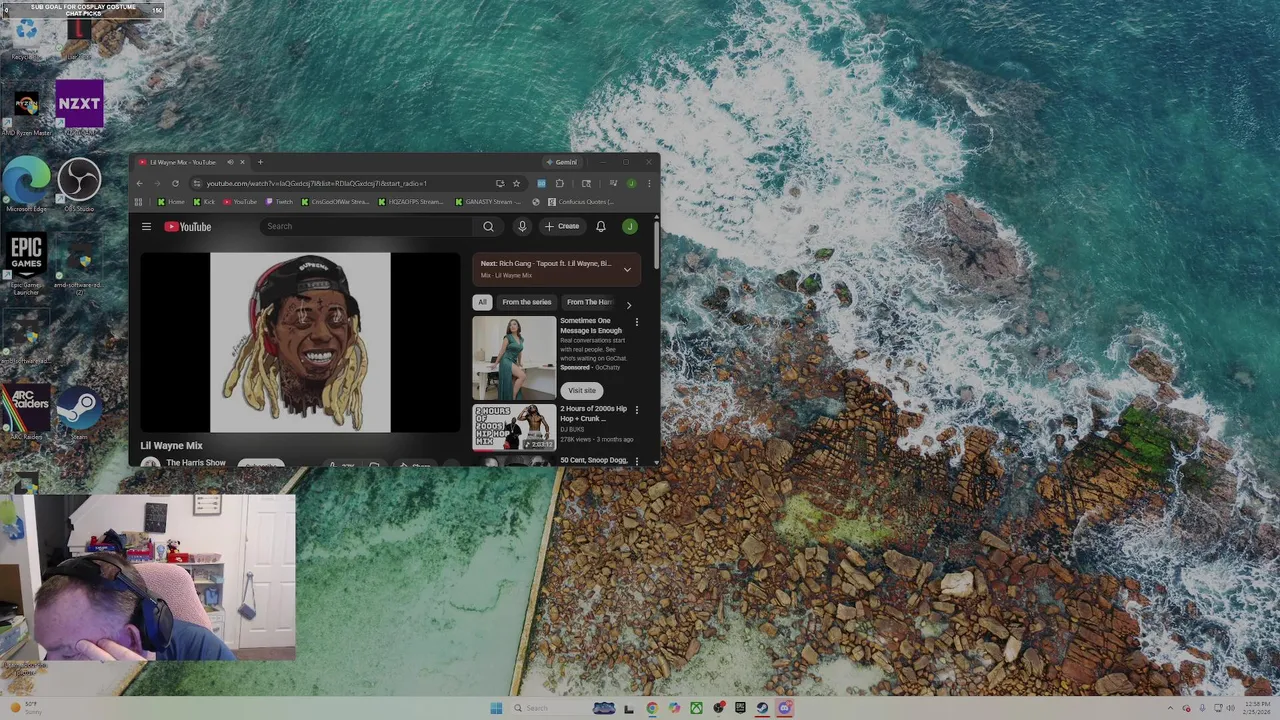Open the bookmarks apps grid icon
The image size is (1280, 720).
click(138, 202)
